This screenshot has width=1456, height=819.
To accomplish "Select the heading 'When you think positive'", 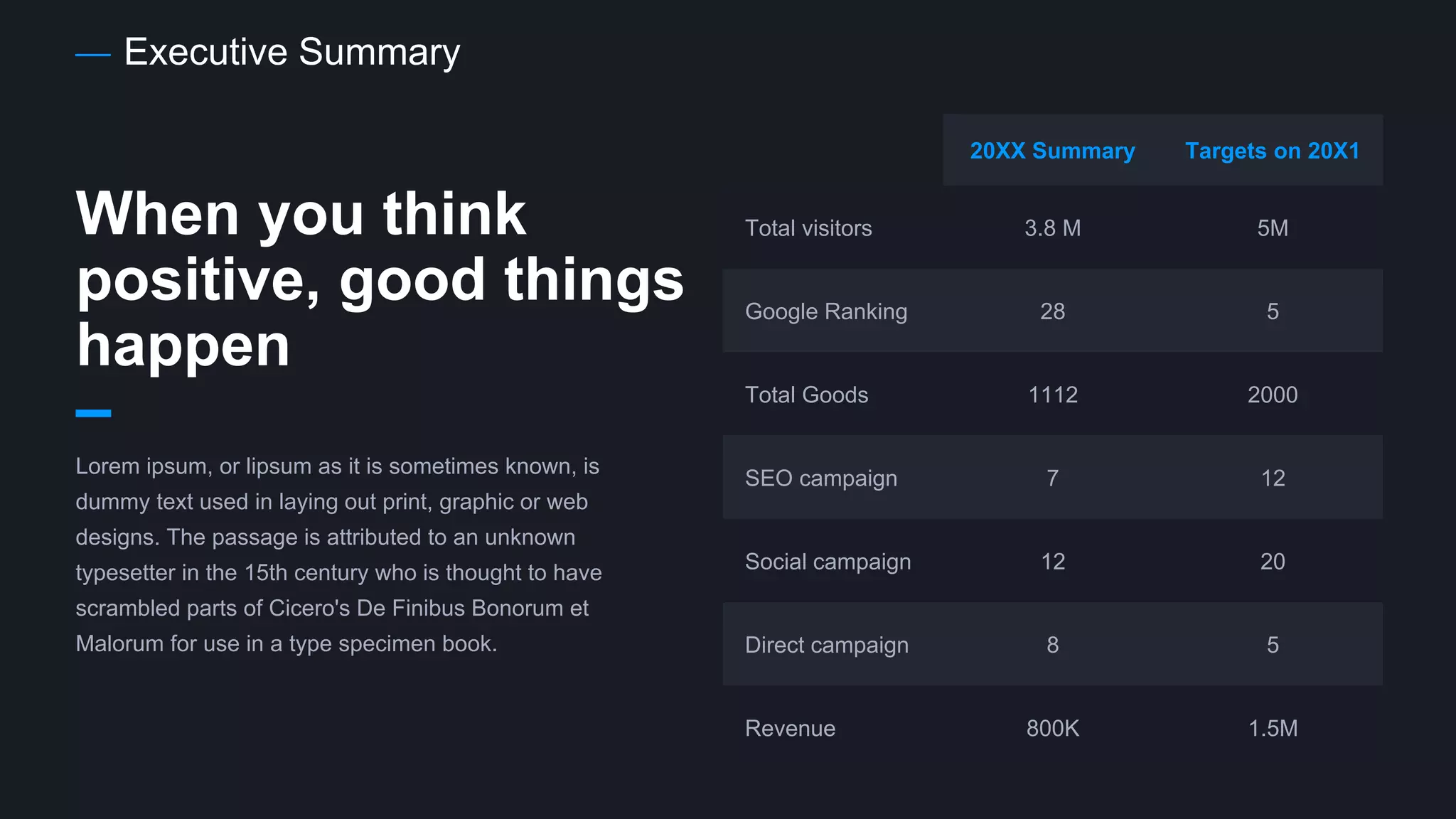I will click(380, 279).
